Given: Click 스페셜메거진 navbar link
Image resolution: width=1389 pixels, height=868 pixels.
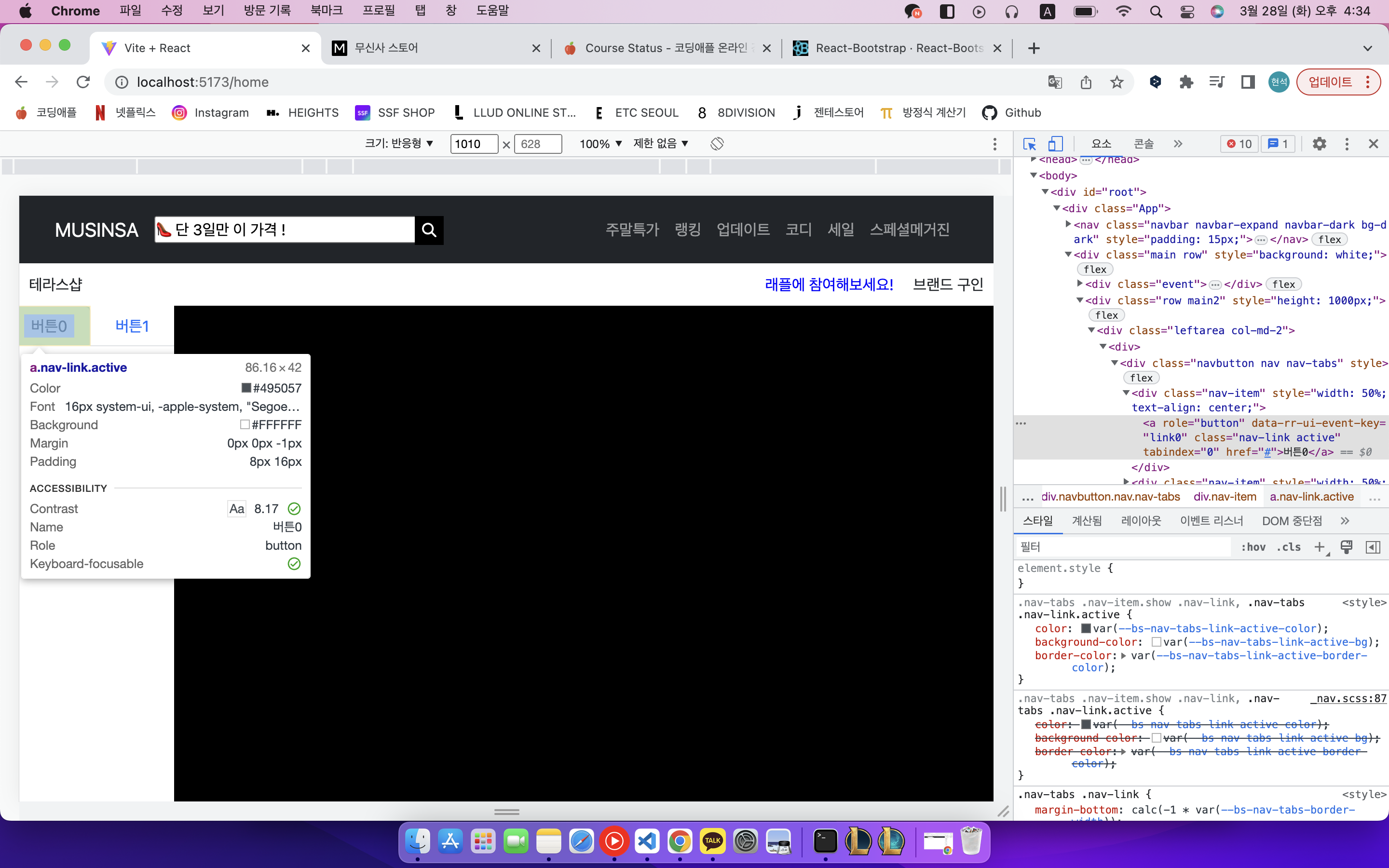Looking at the screenshot, I should [910, 230].
